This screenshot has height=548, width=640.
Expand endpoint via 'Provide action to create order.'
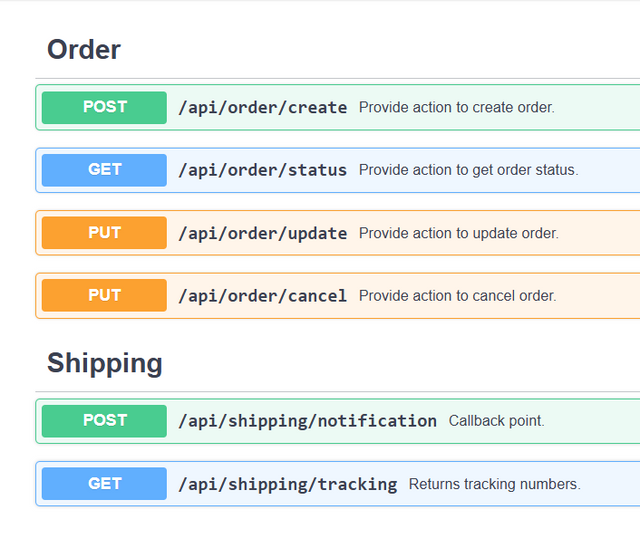click(x=456, y=108)
